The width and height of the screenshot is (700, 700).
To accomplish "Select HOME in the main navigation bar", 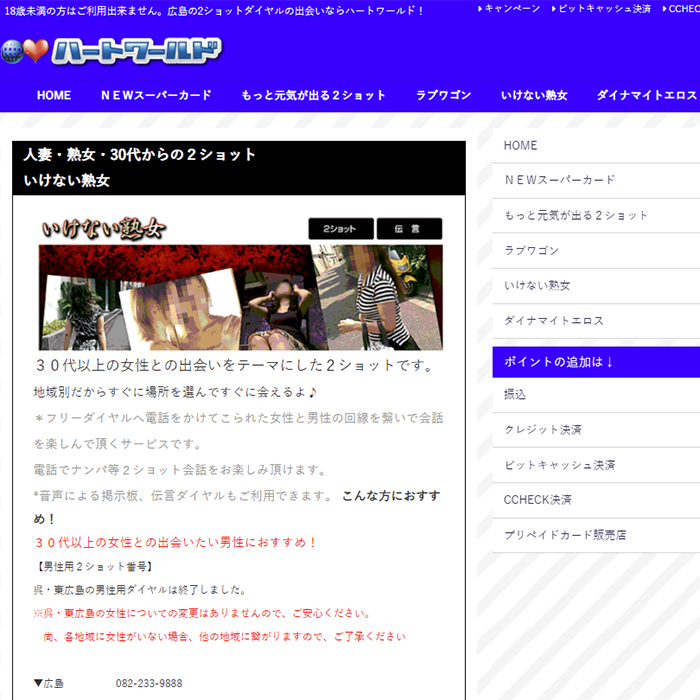I will [54, 95].
